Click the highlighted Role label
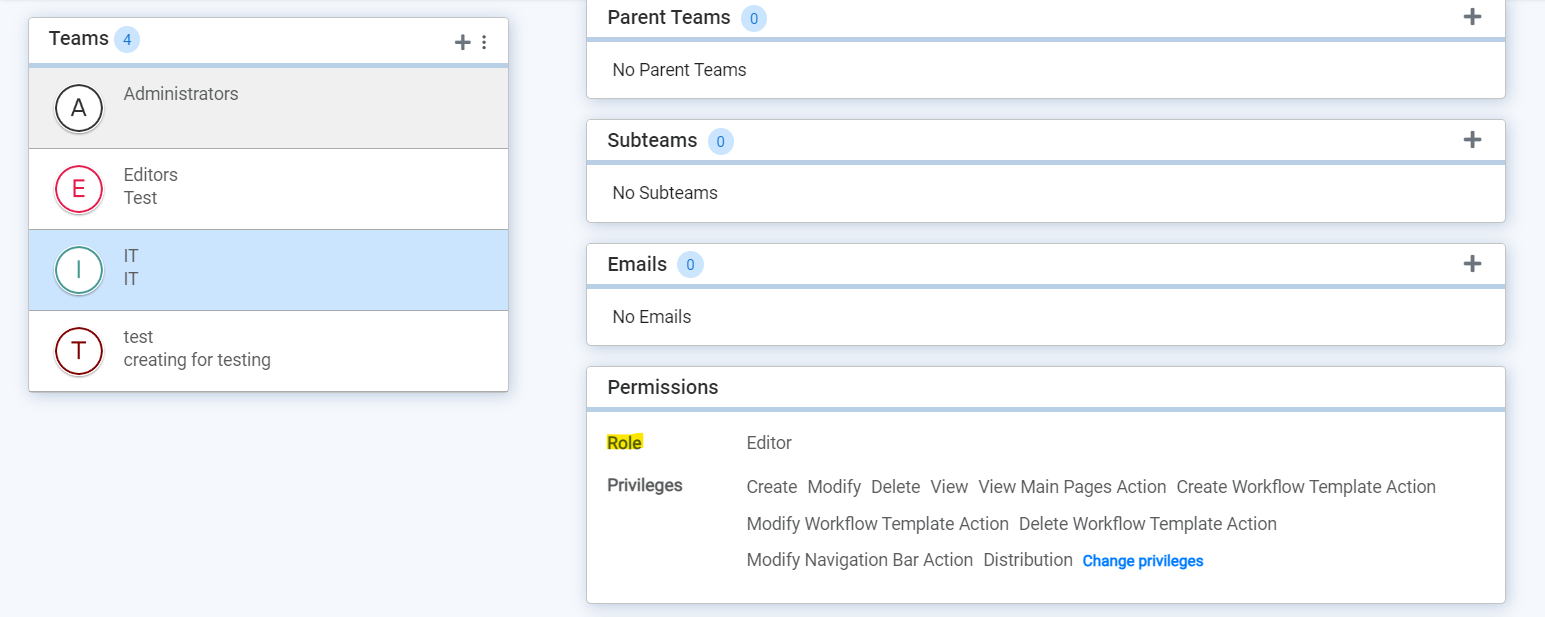1545x617 pixels. coord(624,443)
